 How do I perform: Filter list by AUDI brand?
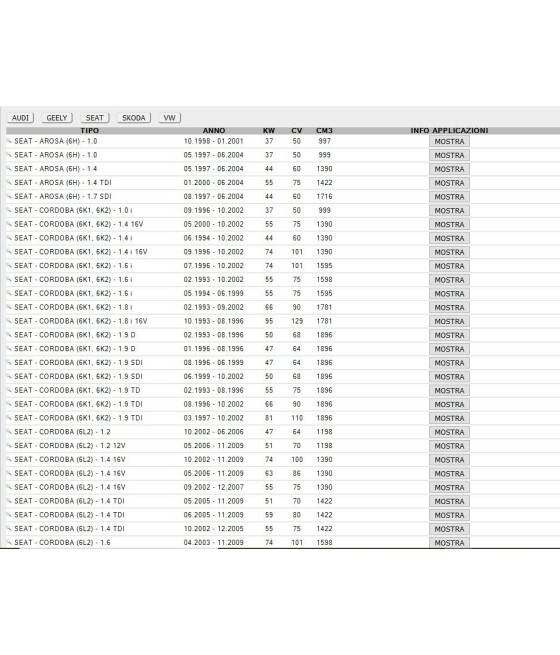pyautogui.click(x=20, y=118)
